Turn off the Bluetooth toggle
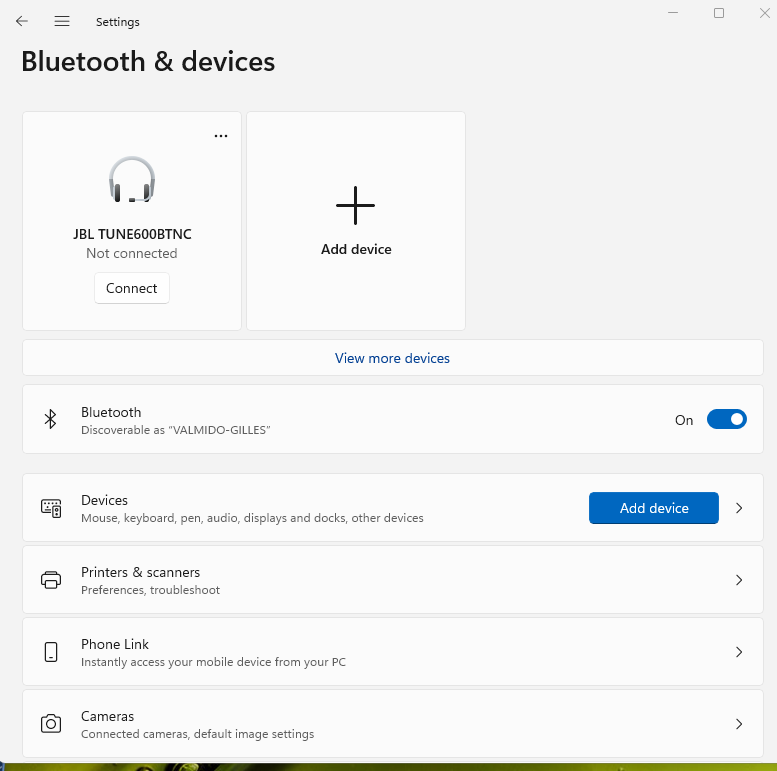Viewport: 777px width, 771px height. pyautogui.click(x=726, y=419)
